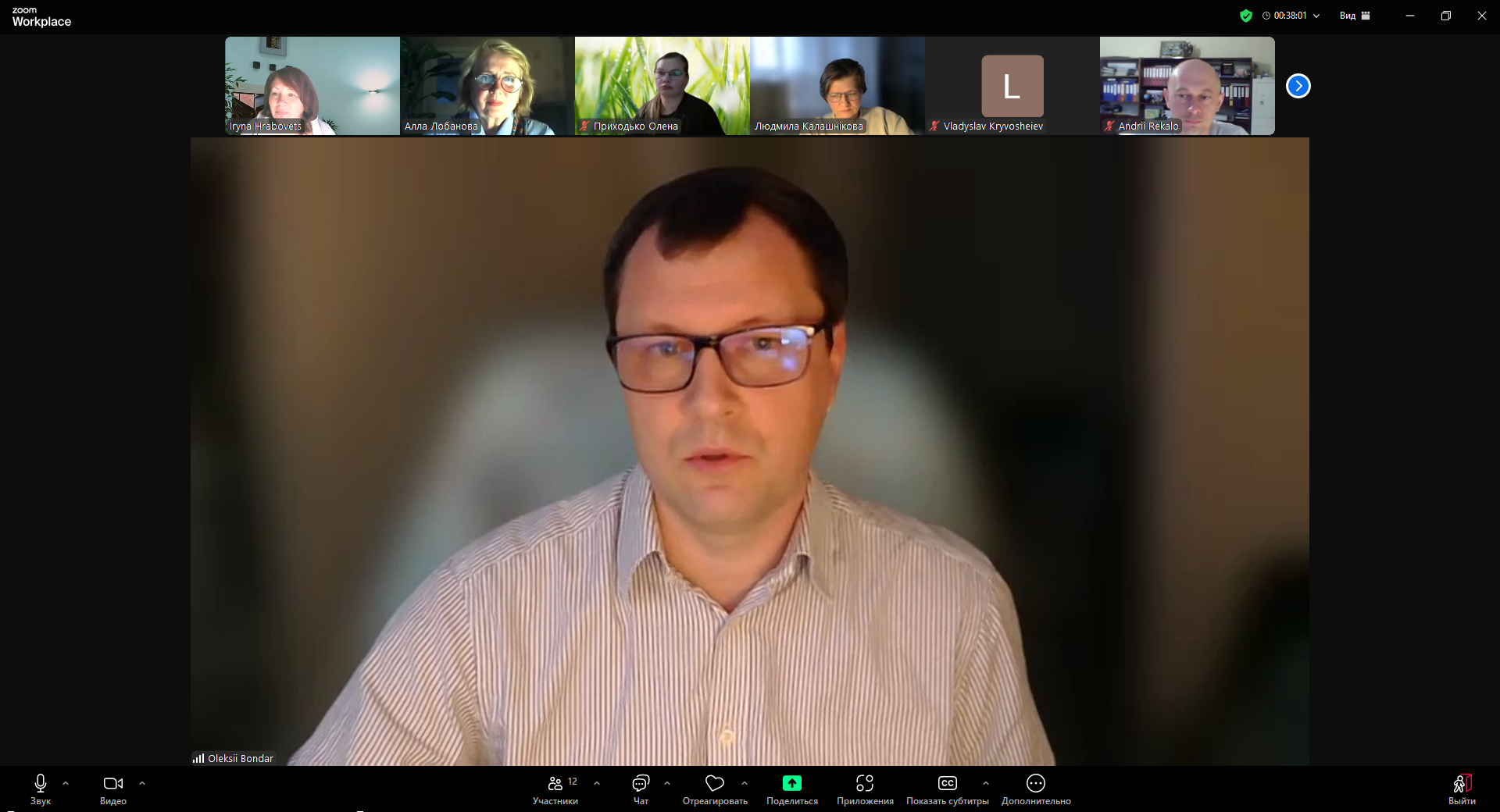Close the Zoom window

pyautogui.click(x=1482, y=16)
